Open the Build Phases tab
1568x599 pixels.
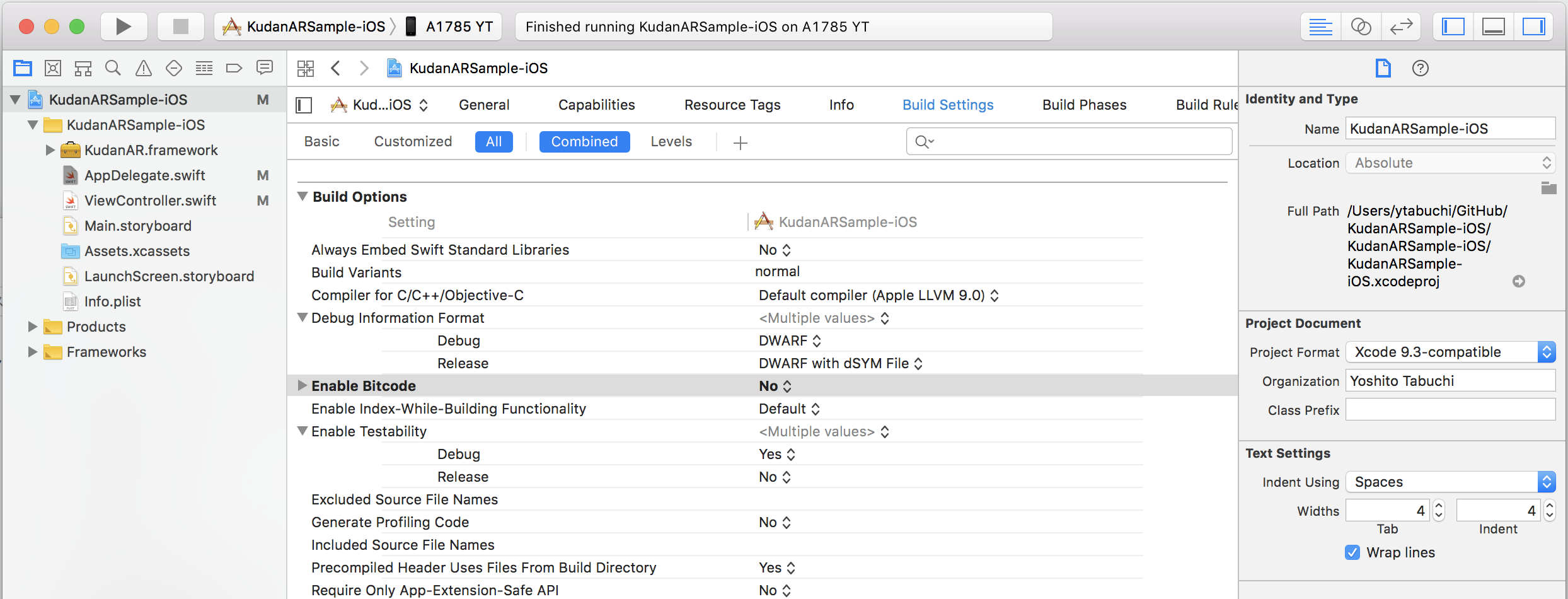[x=1084, y=105]
